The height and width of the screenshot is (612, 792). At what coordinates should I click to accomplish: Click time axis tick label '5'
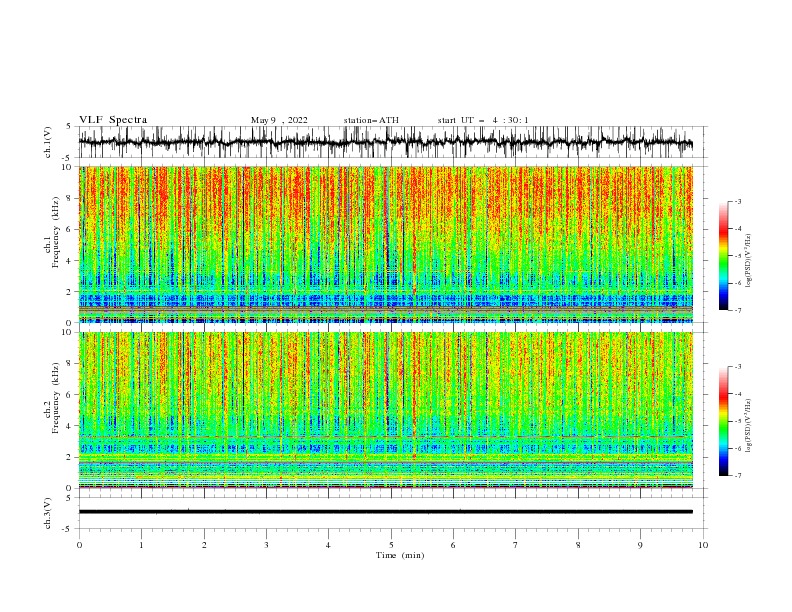[391, 545]
